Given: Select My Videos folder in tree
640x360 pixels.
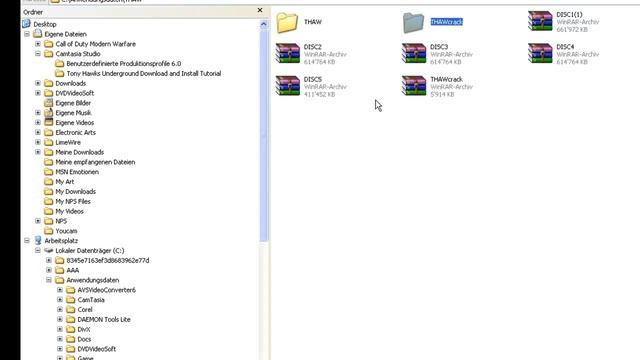Looking at the screenshot, I should [x=69, y=211].
